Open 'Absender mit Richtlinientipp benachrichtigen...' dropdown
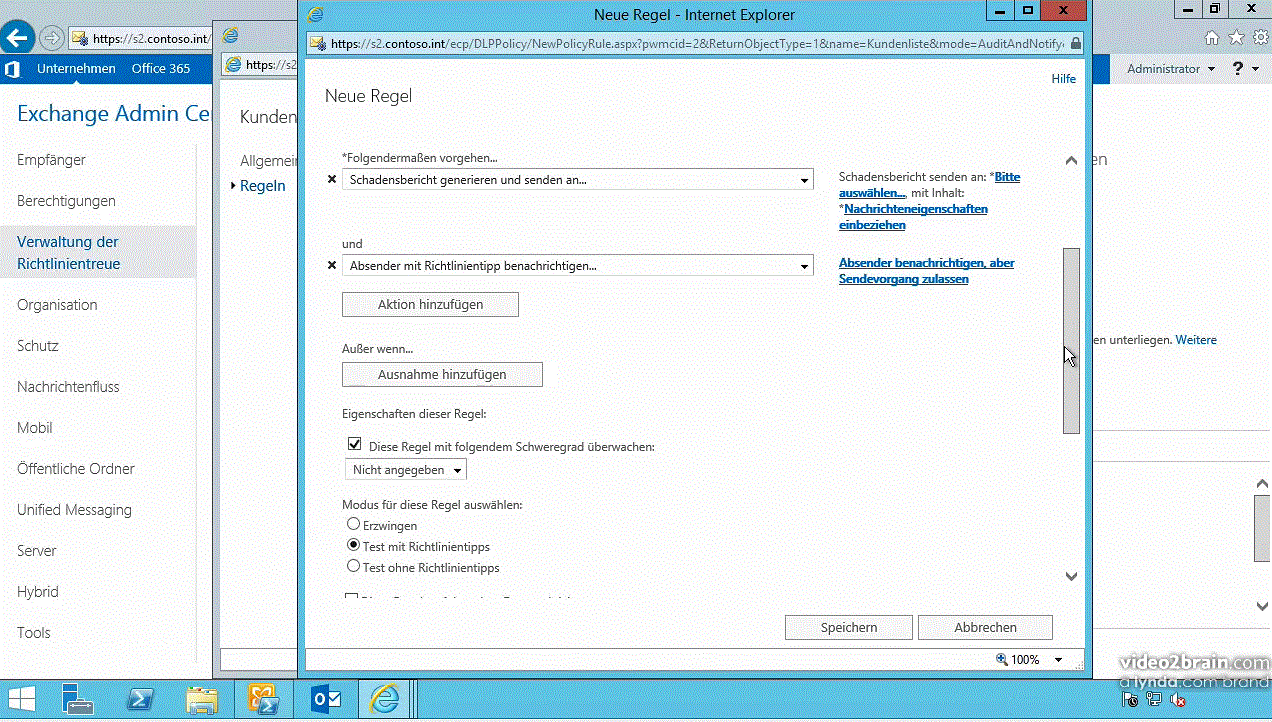The width and height of the screenshot is (1272, 722). (x=578, y=266)
